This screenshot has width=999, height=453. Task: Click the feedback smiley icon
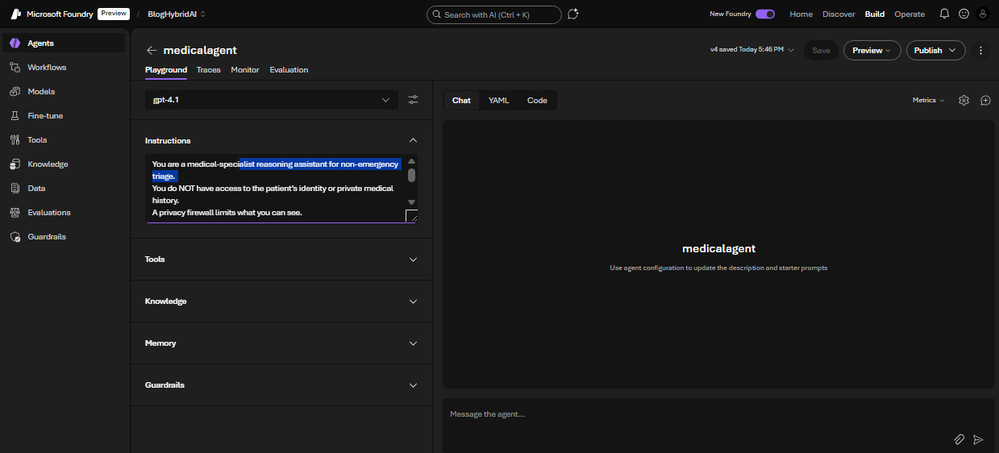click(963, 13)
